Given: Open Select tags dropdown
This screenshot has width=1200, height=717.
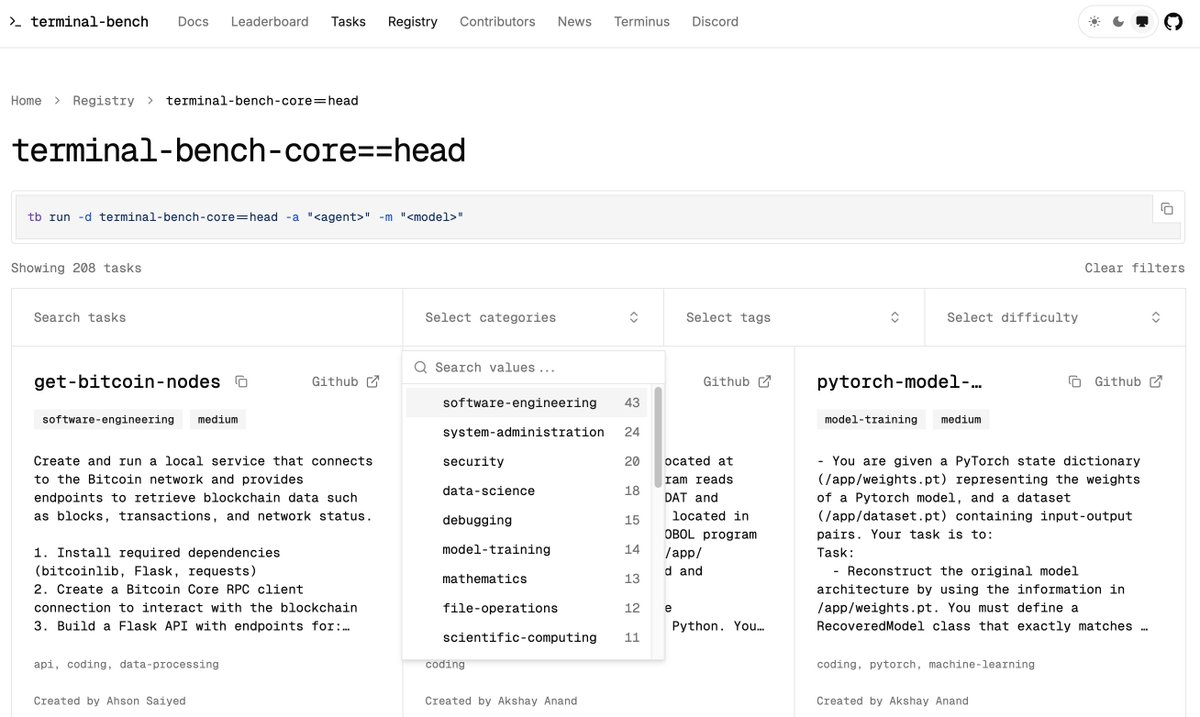Looking at the screenshot, I should [794, 317].
